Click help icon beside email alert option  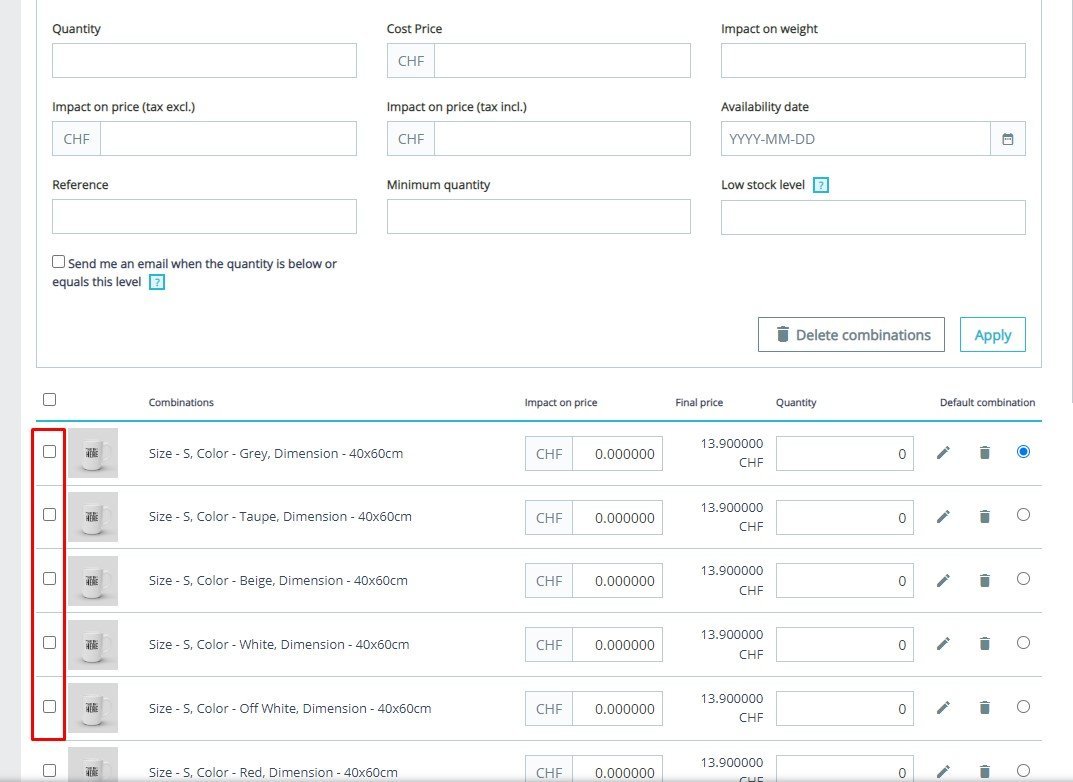(x=157, y=282)
